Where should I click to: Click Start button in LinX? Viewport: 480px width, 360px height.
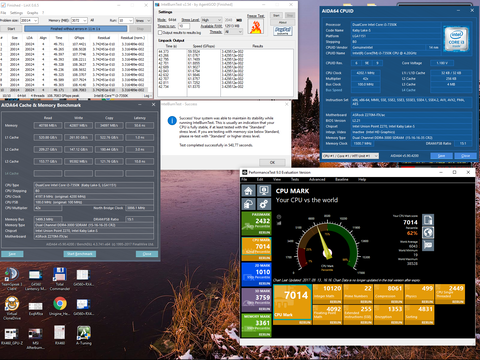pyautogui.click(x=11, y=29)
